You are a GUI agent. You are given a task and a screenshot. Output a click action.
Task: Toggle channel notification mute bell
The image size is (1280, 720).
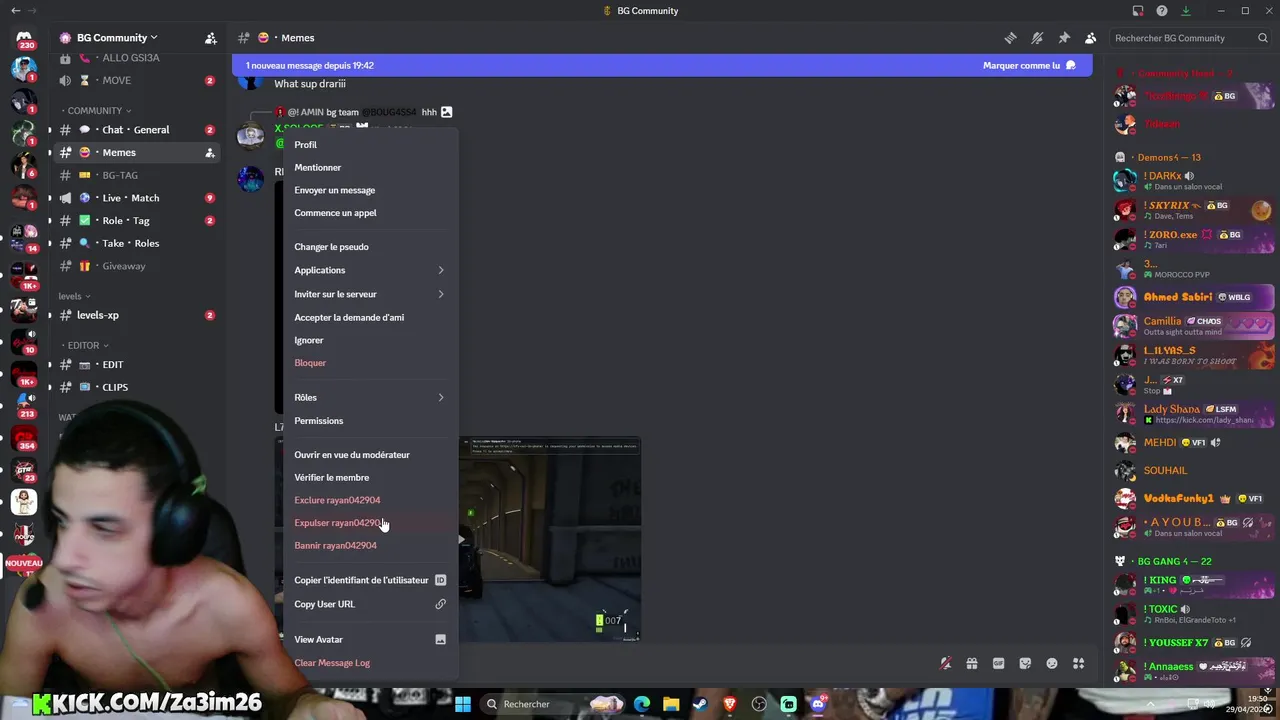[x=1037, y=38]
